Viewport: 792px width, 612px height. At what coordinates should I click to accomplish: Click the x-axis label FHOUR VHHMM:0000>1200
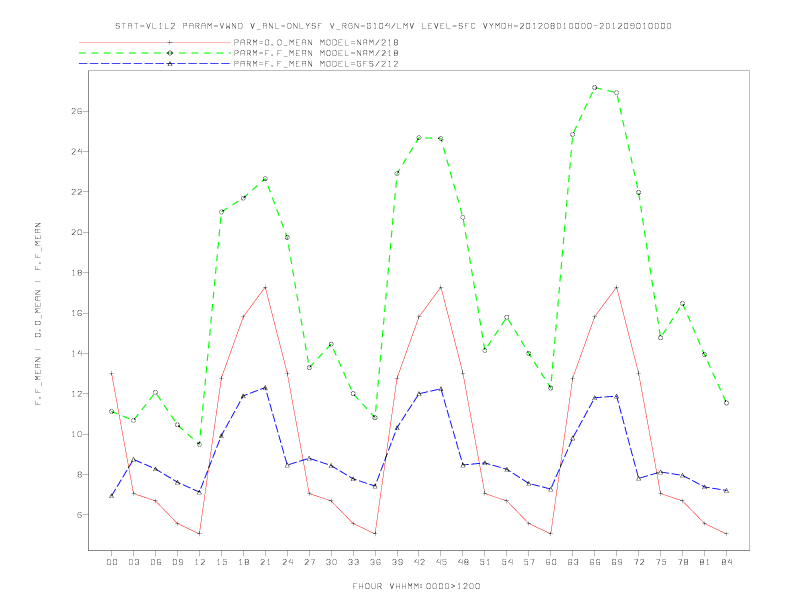[x=416, y=586]
